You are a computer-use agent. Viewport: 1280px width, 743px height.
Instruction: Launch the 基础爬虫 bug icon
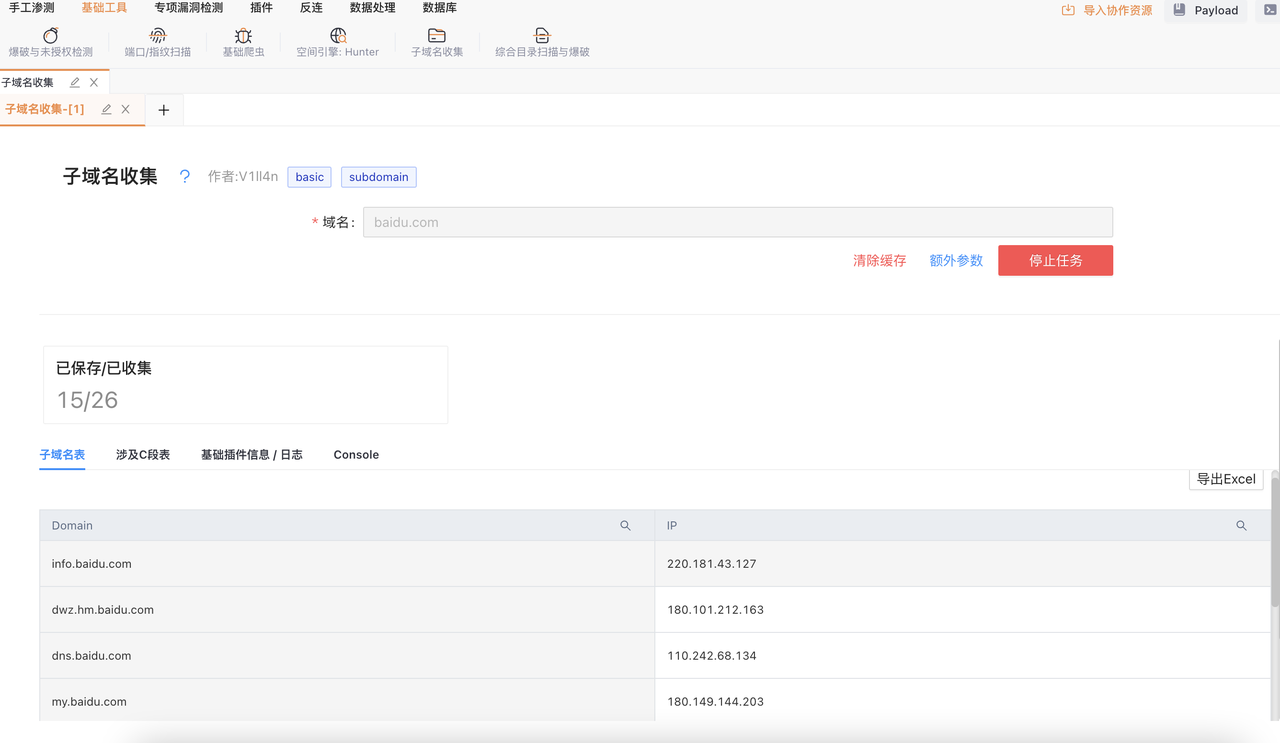pos(243,36)
